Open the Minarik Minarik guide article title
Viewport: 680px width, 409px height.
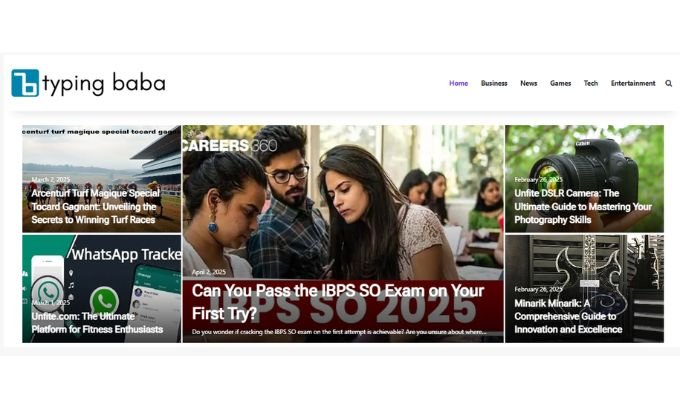pyautogui.click(x=568, y=316)
